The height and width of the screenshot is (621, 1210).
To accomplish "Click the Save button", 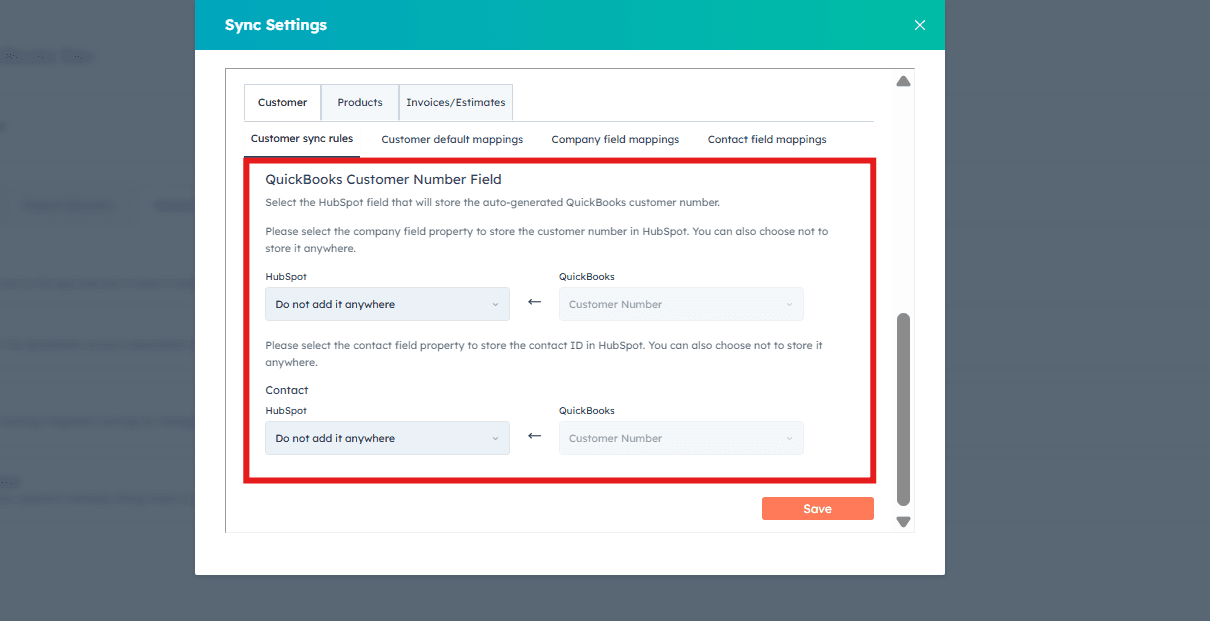I will click(x=817, y=509).
